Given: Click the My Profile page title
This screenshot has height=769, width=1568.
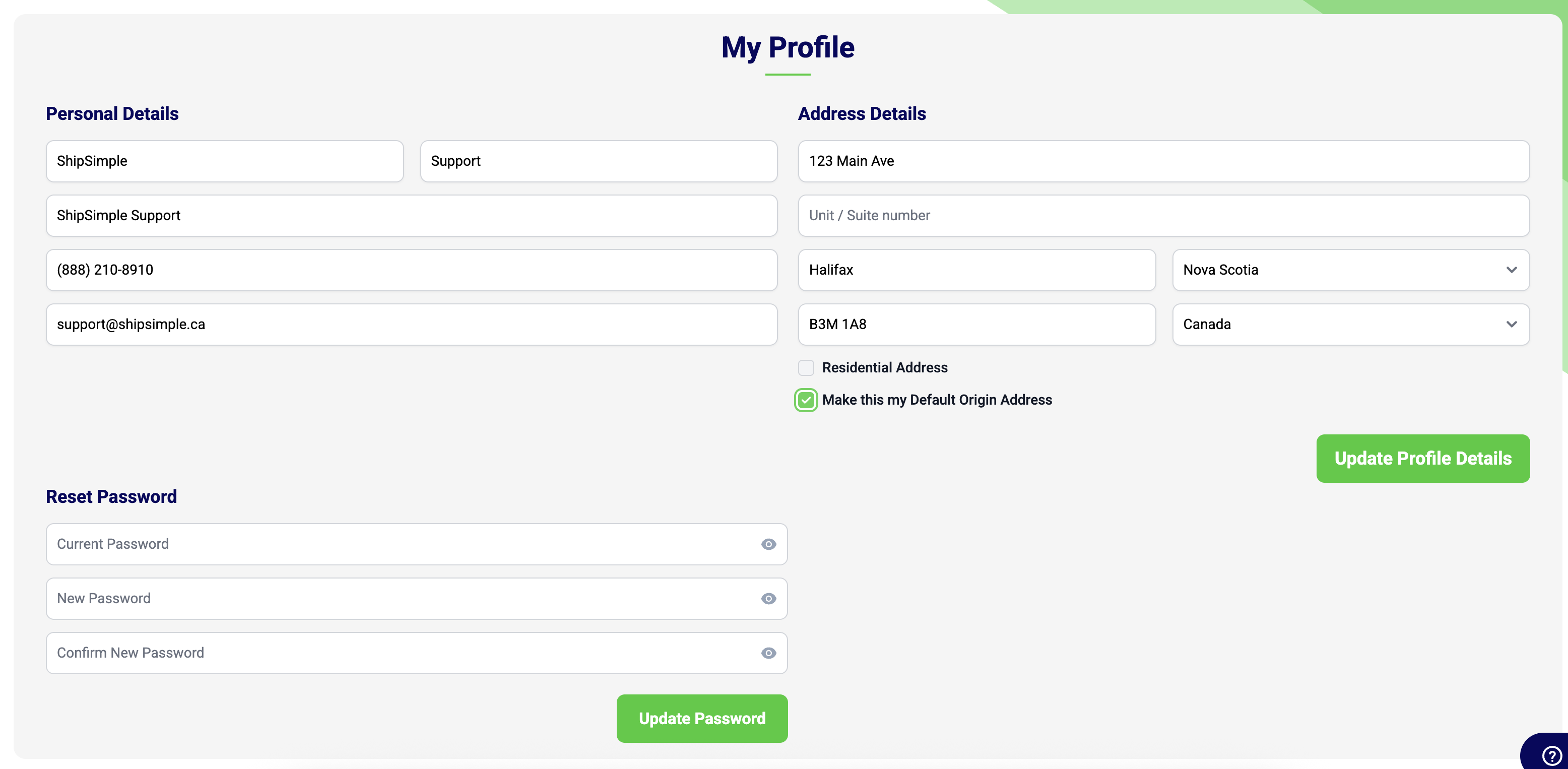Looking at the screenshot, I should (788, 47).
